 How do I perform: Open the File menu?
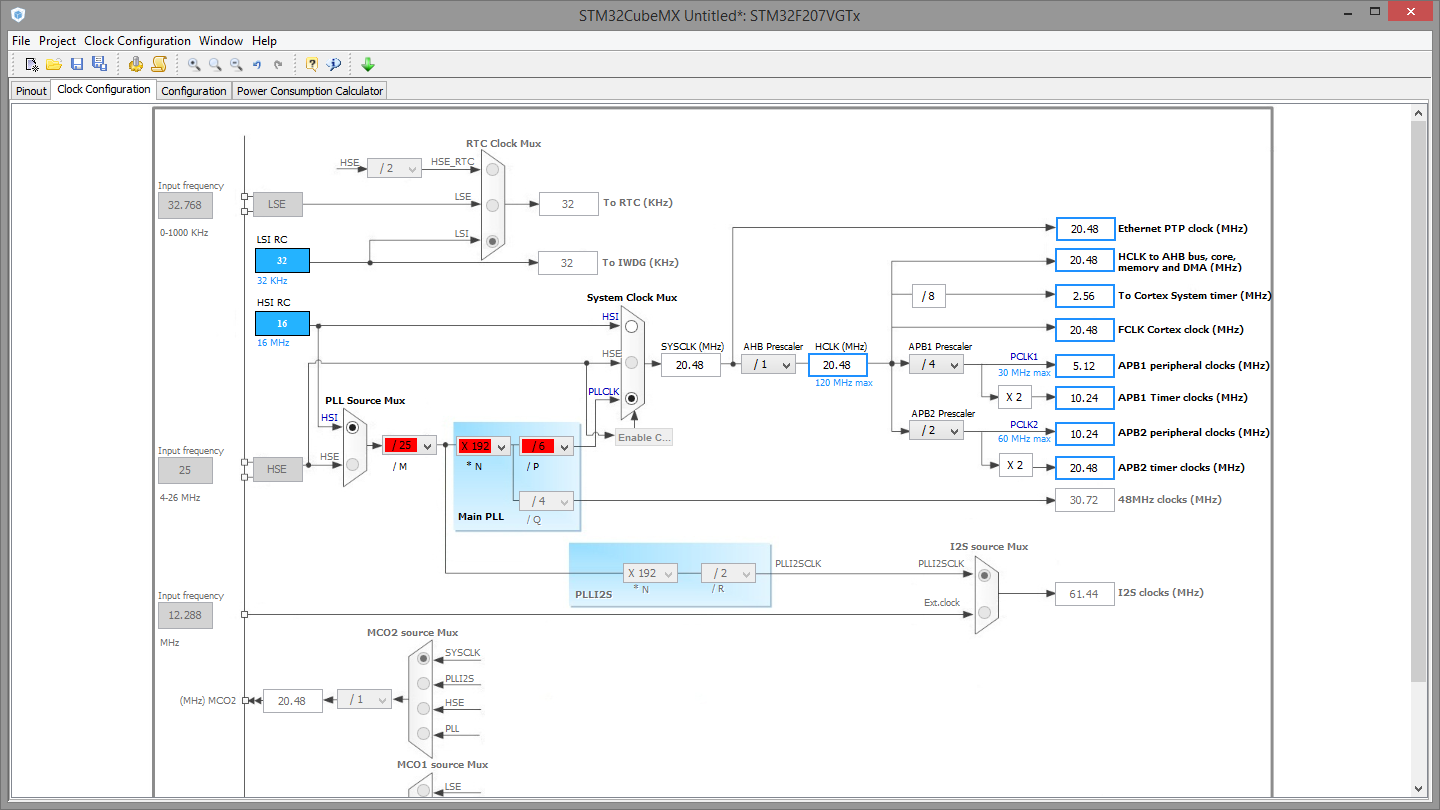21,41
